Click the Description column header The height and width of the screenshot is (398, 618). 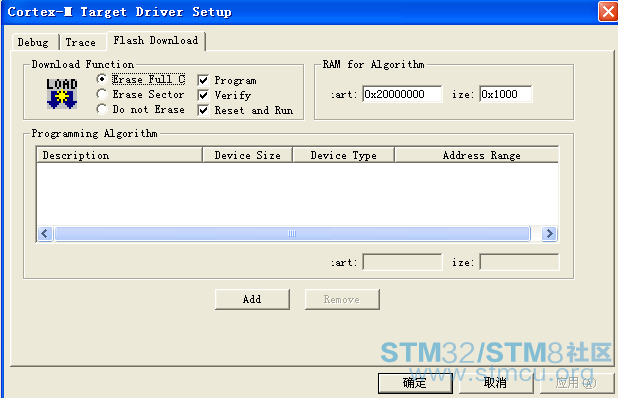point(119,155)
